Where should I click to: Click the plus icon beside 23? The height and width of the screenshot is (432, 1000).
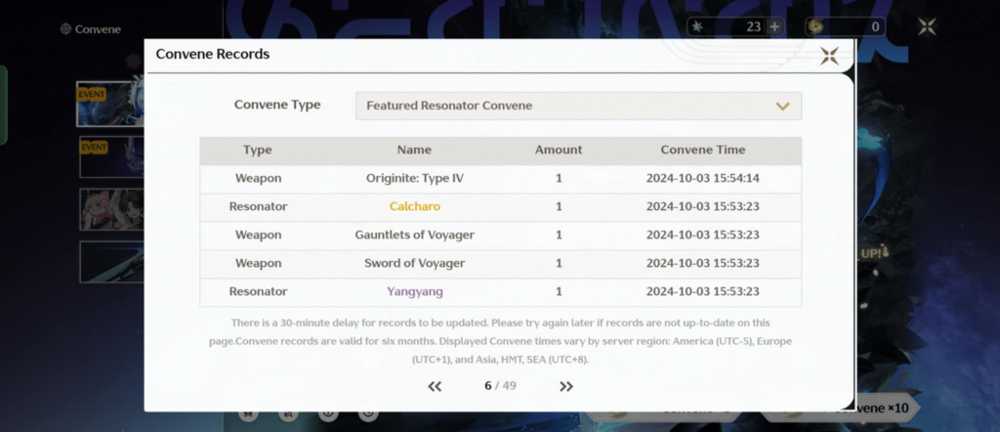(774, 27)
